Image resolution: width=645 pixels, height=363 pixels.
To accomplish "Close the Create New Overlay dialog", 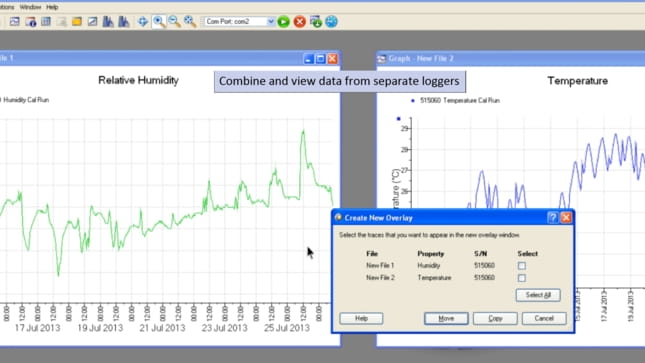I will point(566,218).
